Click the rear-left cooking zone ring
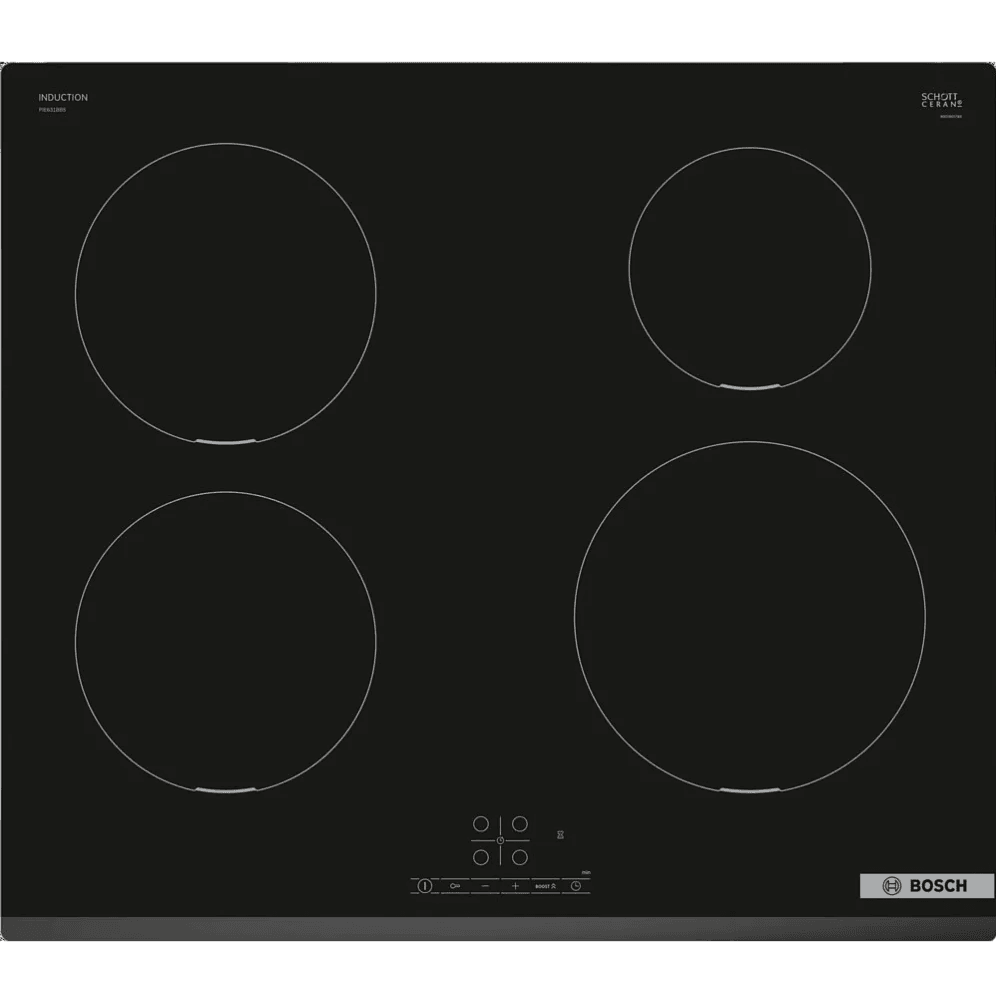The image size is (996, 996). [225, 293]
